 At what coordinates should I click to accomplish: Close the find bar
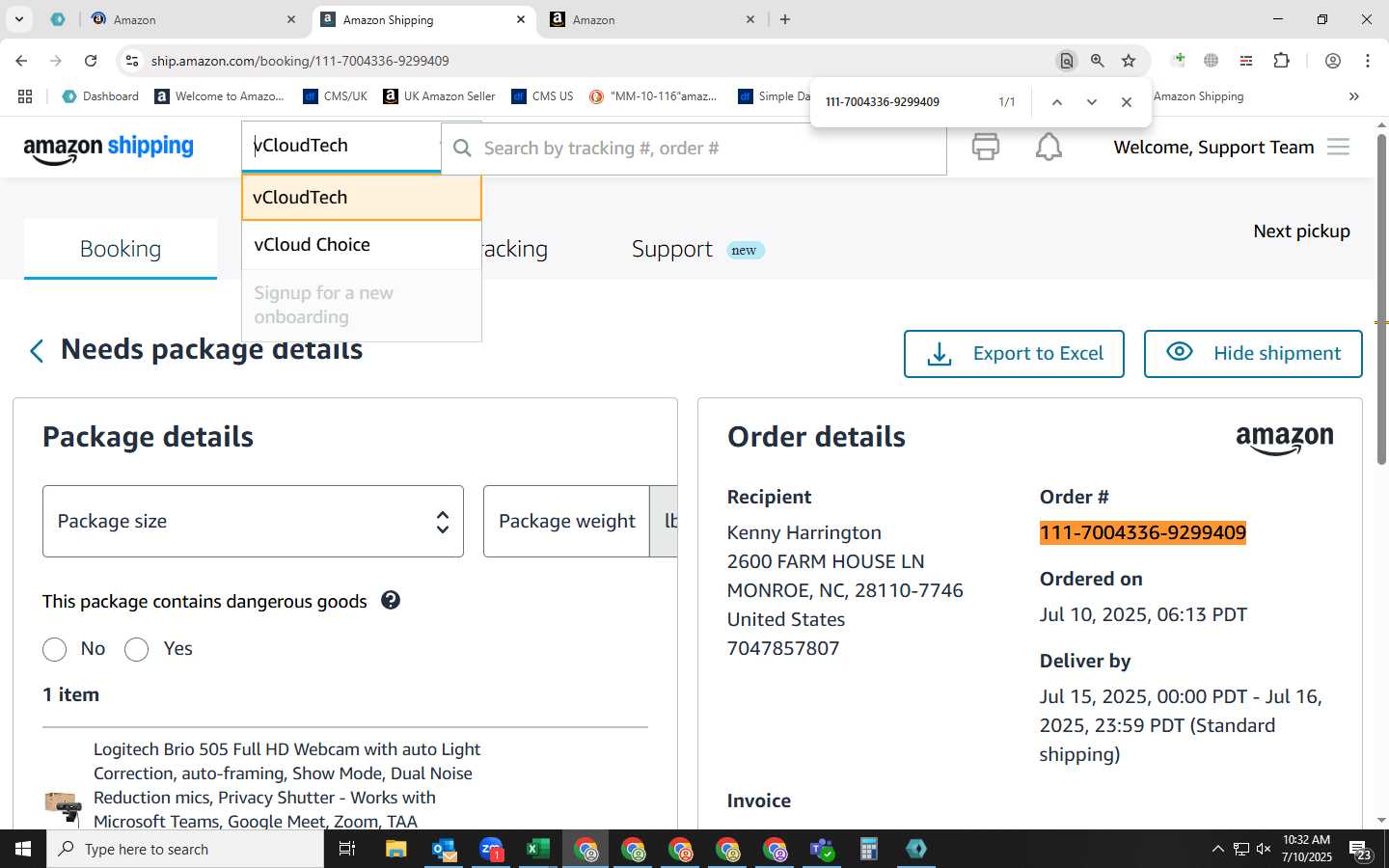tap(1127, 102)
